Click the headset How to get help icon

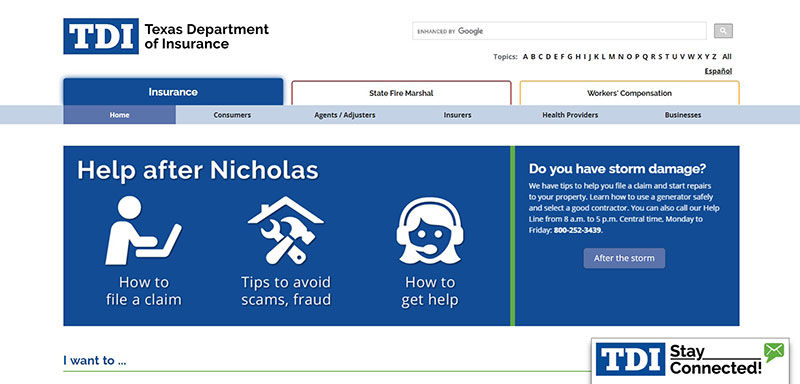point(430,231)
